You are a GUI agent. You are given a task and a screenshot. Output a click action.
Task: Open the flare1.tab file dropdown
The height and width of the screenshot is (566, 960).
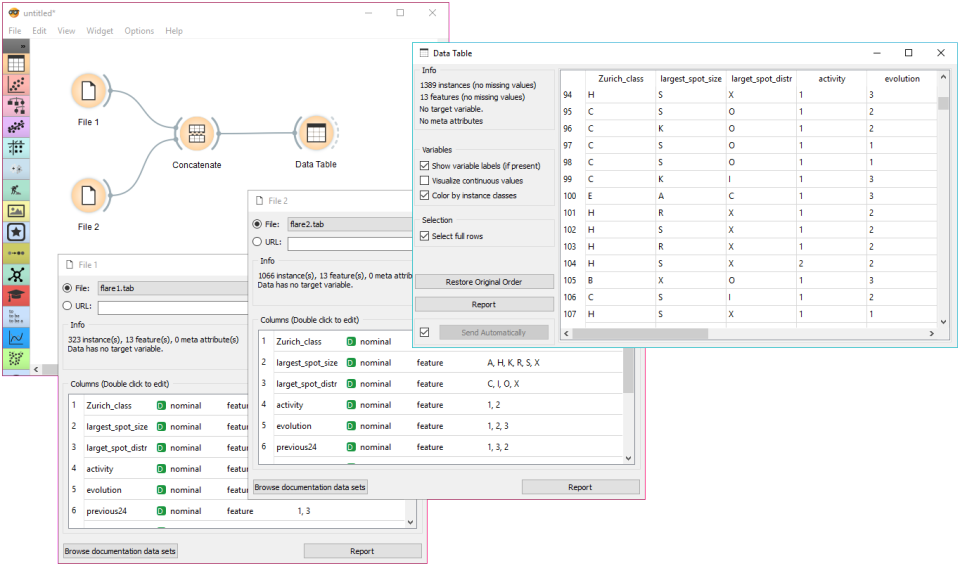click(173, 288)
